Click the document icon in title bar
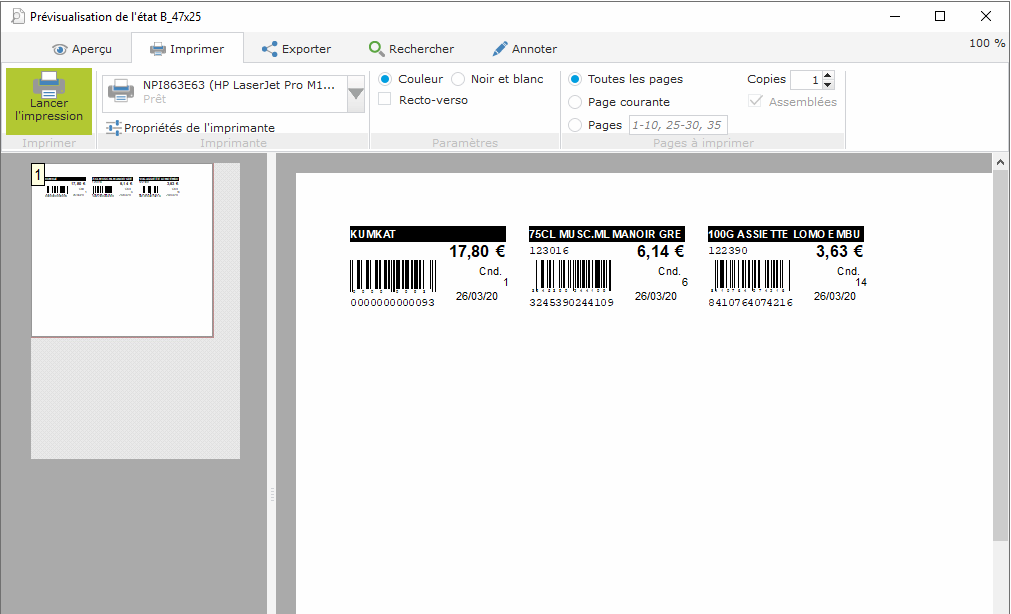The image size is (1011, 614). coord(16,16)
